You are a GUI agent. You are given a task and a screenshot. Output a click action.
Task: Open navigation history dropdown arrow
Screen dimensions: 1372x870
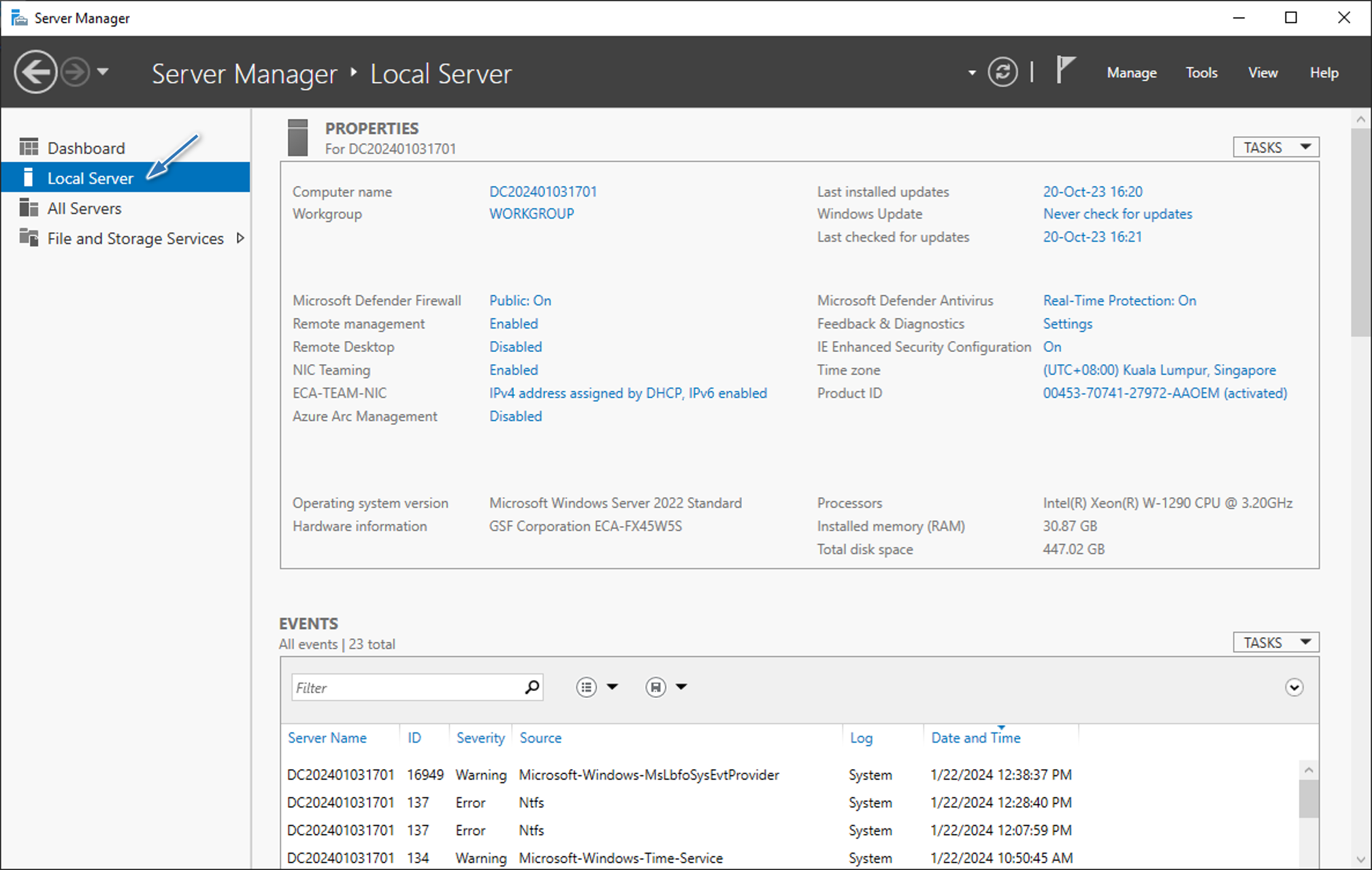pyautogui.click(x=103, y=71)
